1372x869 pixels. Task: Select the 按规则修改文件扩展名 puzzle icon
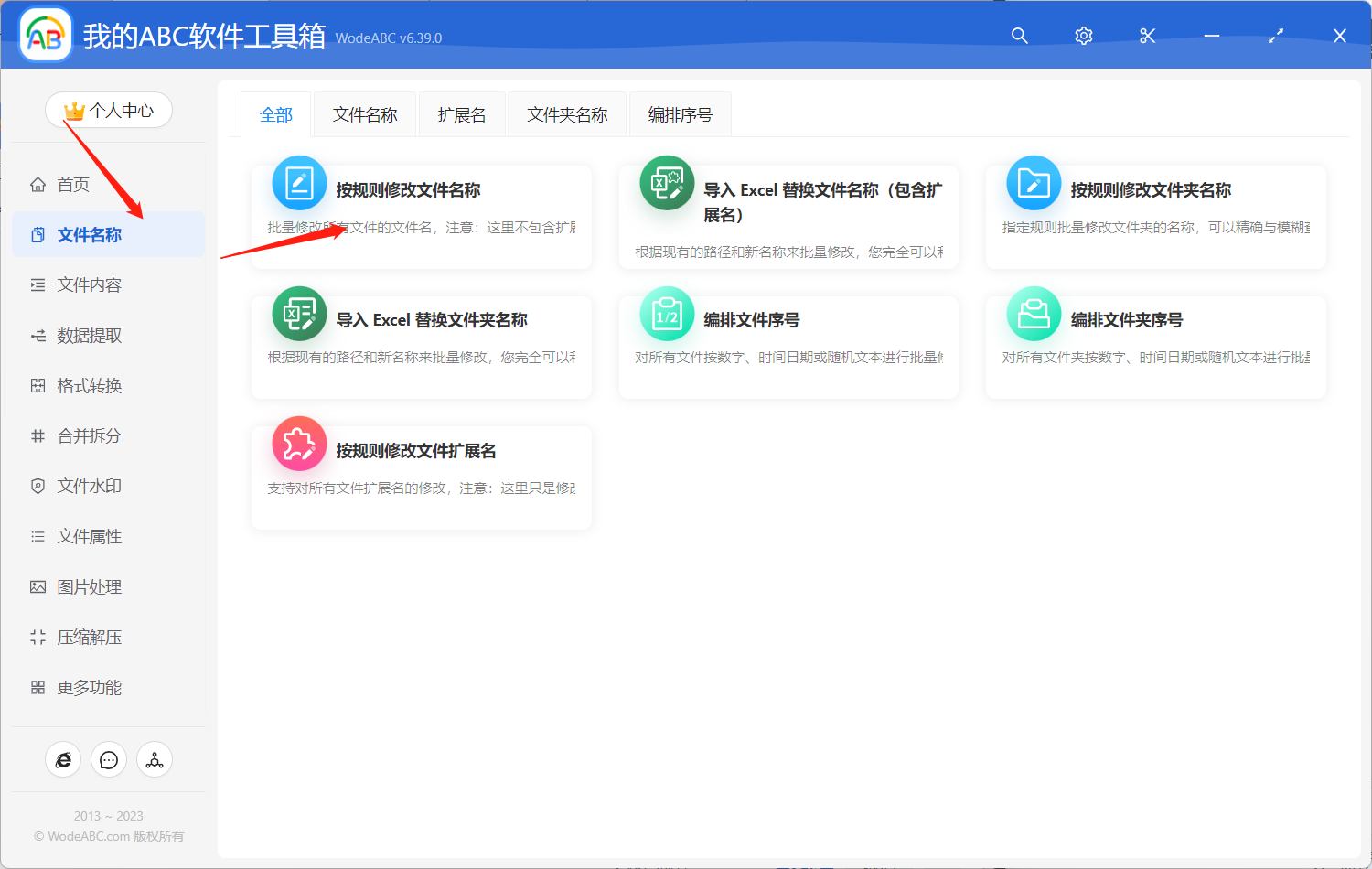tap(299, 443)
